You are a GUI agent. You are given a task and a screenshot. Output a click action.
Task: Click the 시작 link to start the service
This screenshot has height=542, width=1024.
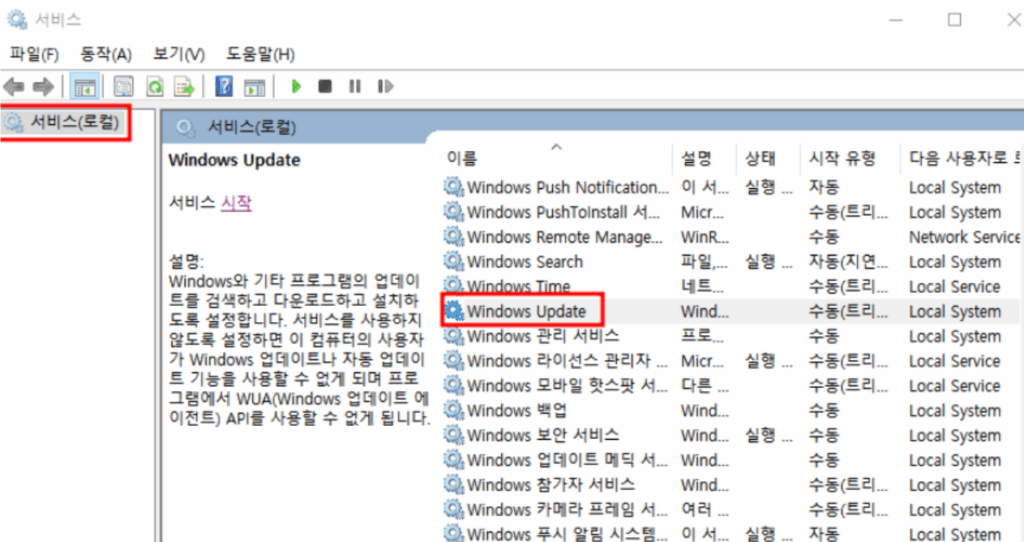[x=236, y=202]
